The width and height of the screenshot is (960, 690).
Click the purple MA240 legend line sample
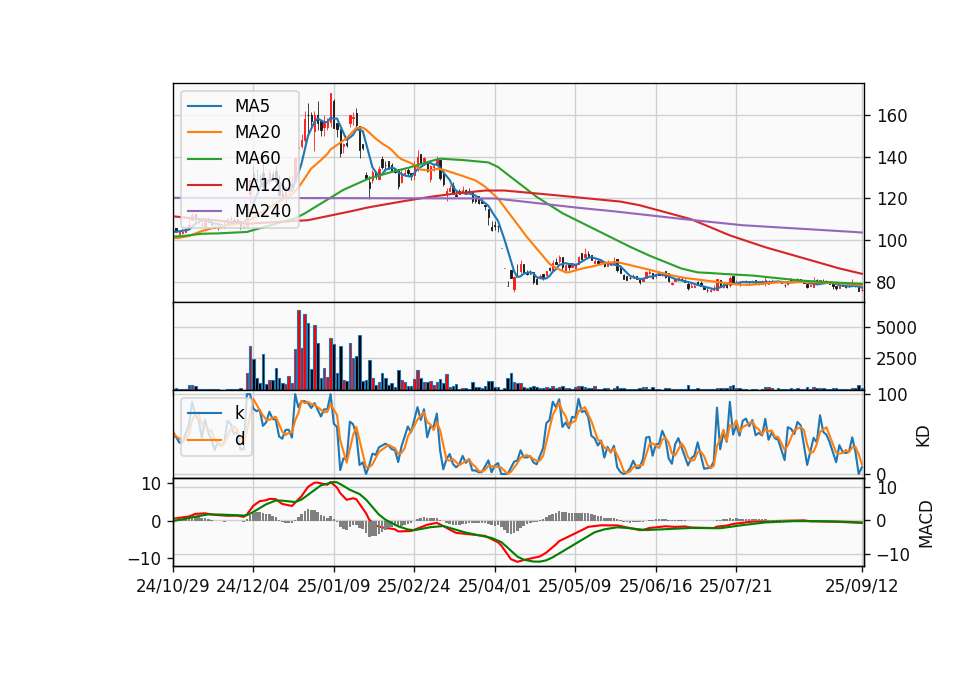(x=204, y=211)
